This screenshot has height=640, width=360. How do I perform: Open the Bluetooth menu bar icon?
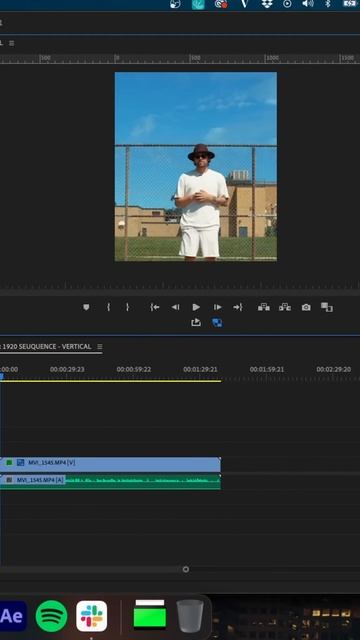click(327, 4)
